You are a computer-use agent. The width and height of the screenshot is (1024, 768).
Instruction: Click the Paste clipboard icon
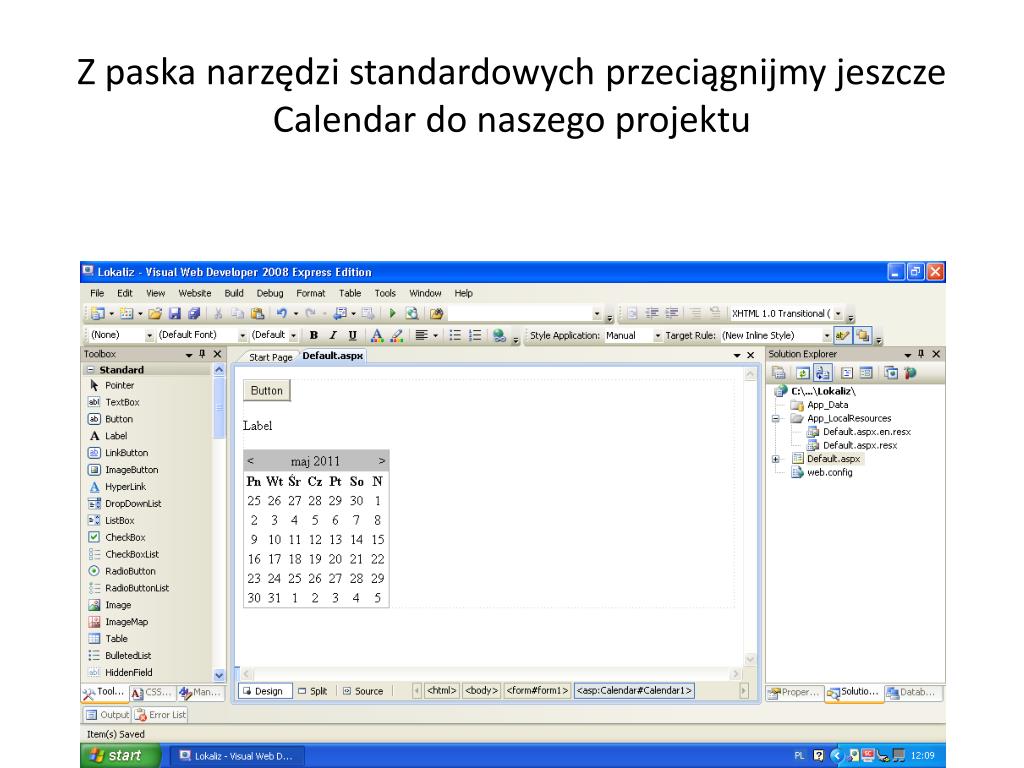click(257, 313)
